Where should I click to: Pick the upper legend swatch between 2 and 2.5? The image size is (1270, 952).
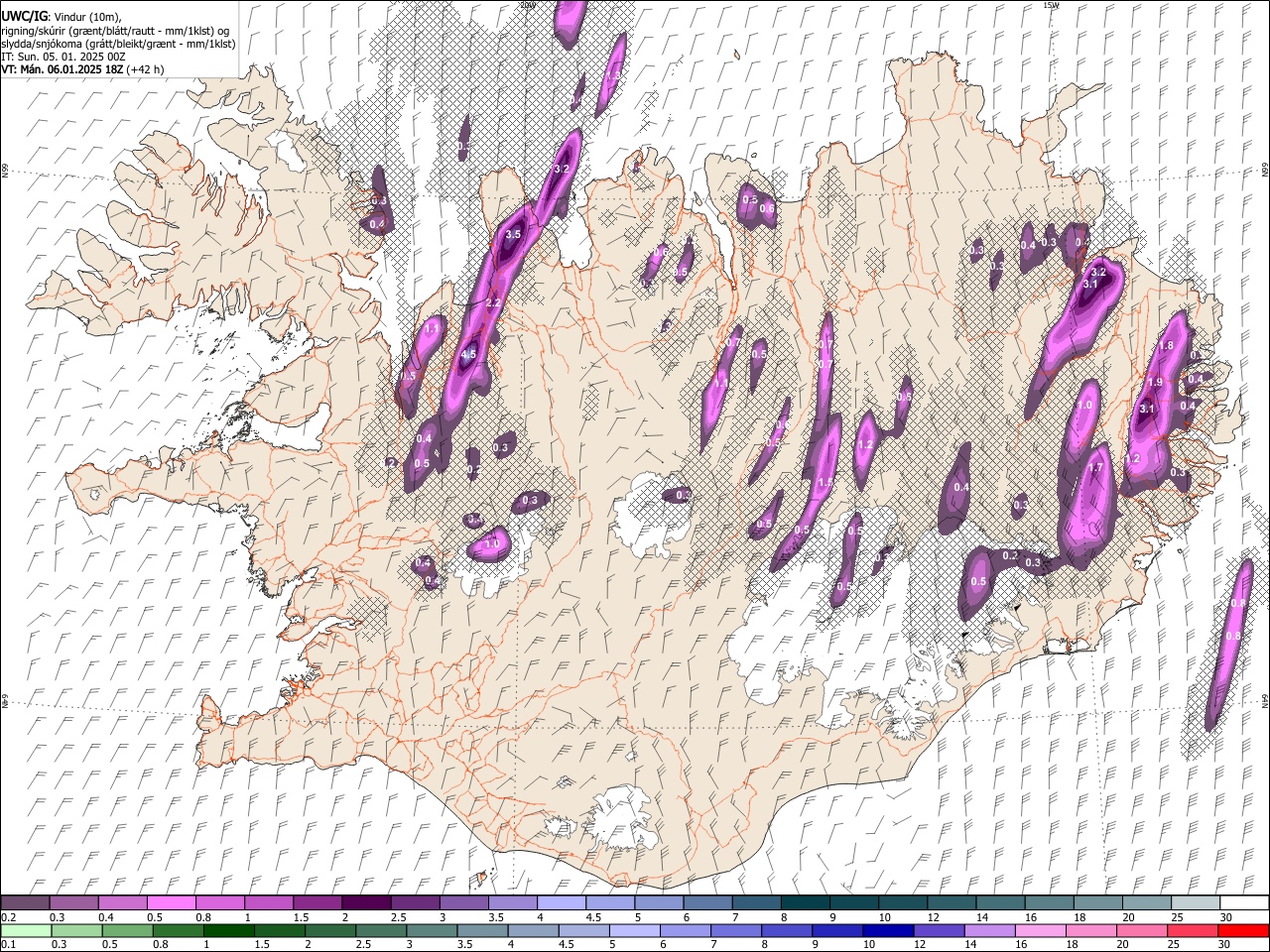click(x=365, y=902)
